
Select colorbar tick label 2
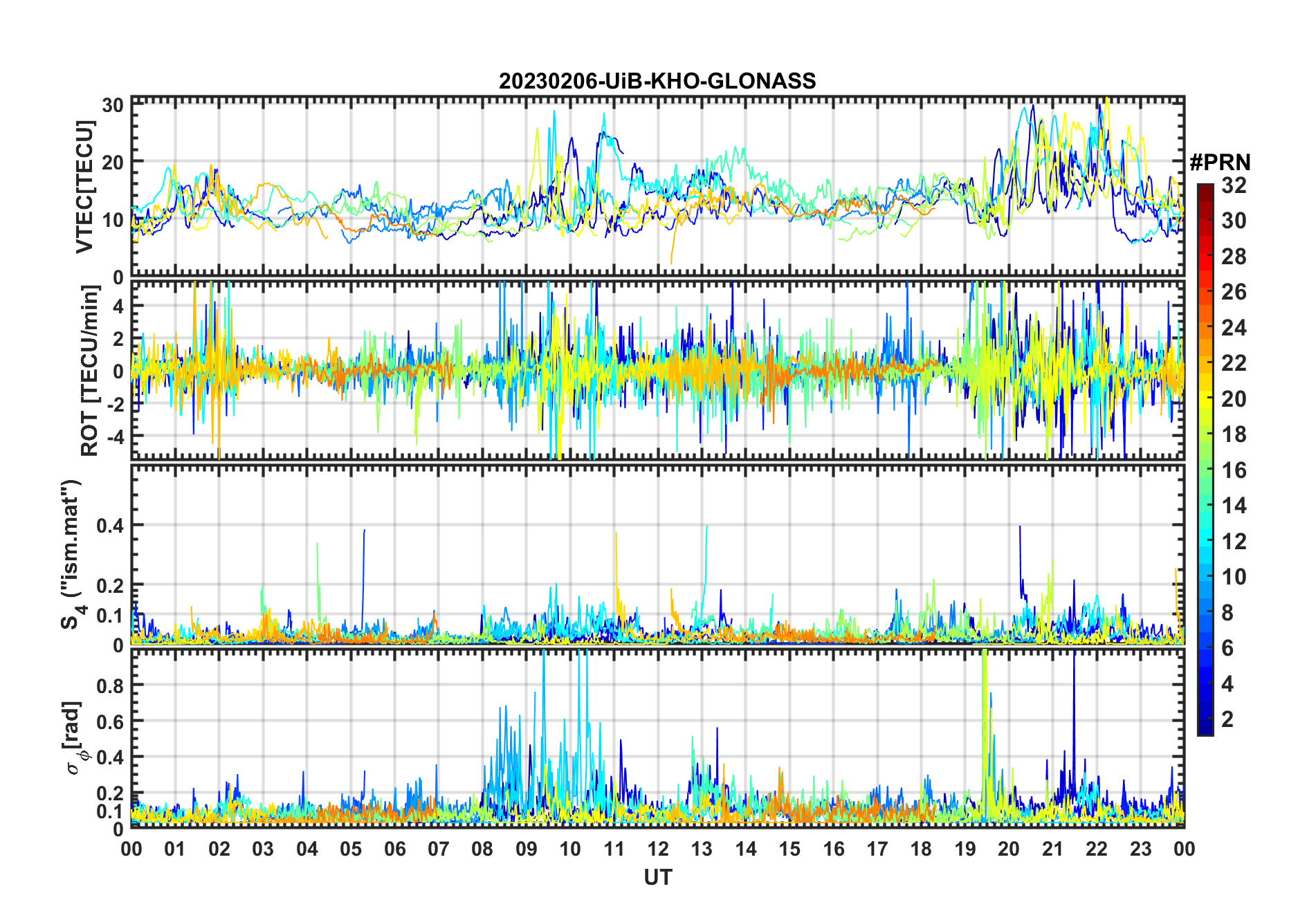[1228, 719]
